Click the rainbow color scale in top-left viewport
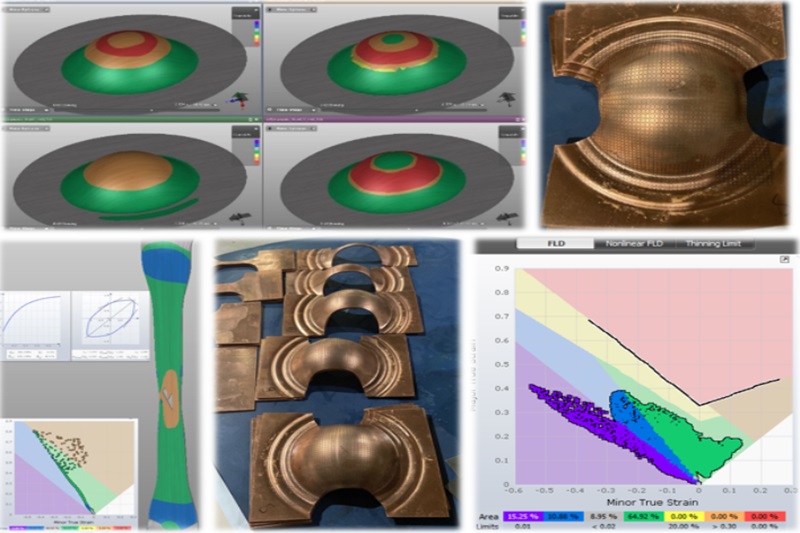 pos(257,32)
